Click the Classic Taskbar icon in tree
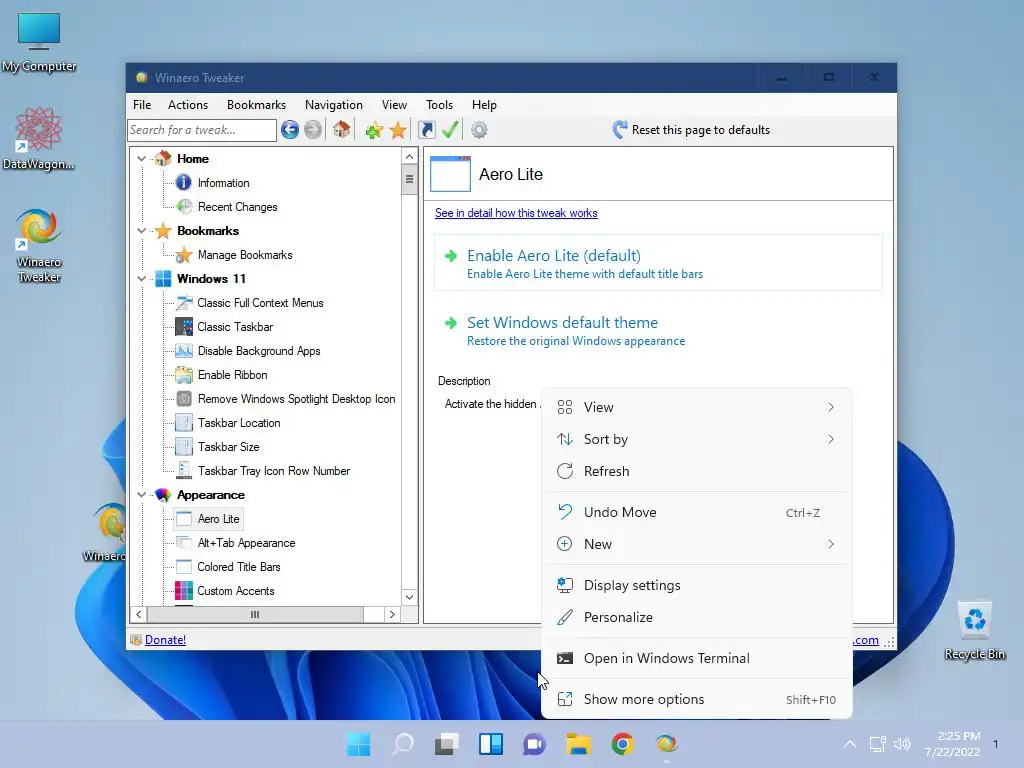The width and height of the screenshot is (1024, 768). [184, 327]
